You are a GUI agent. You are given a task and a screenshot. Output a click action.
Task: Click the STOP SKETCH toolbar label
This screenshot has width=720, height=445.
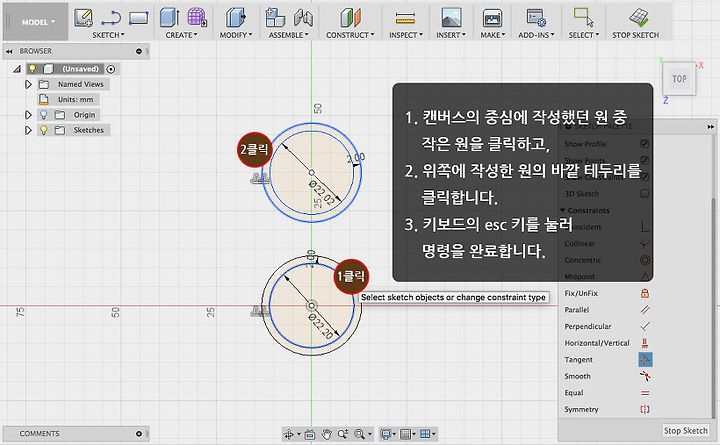[635, 35]
